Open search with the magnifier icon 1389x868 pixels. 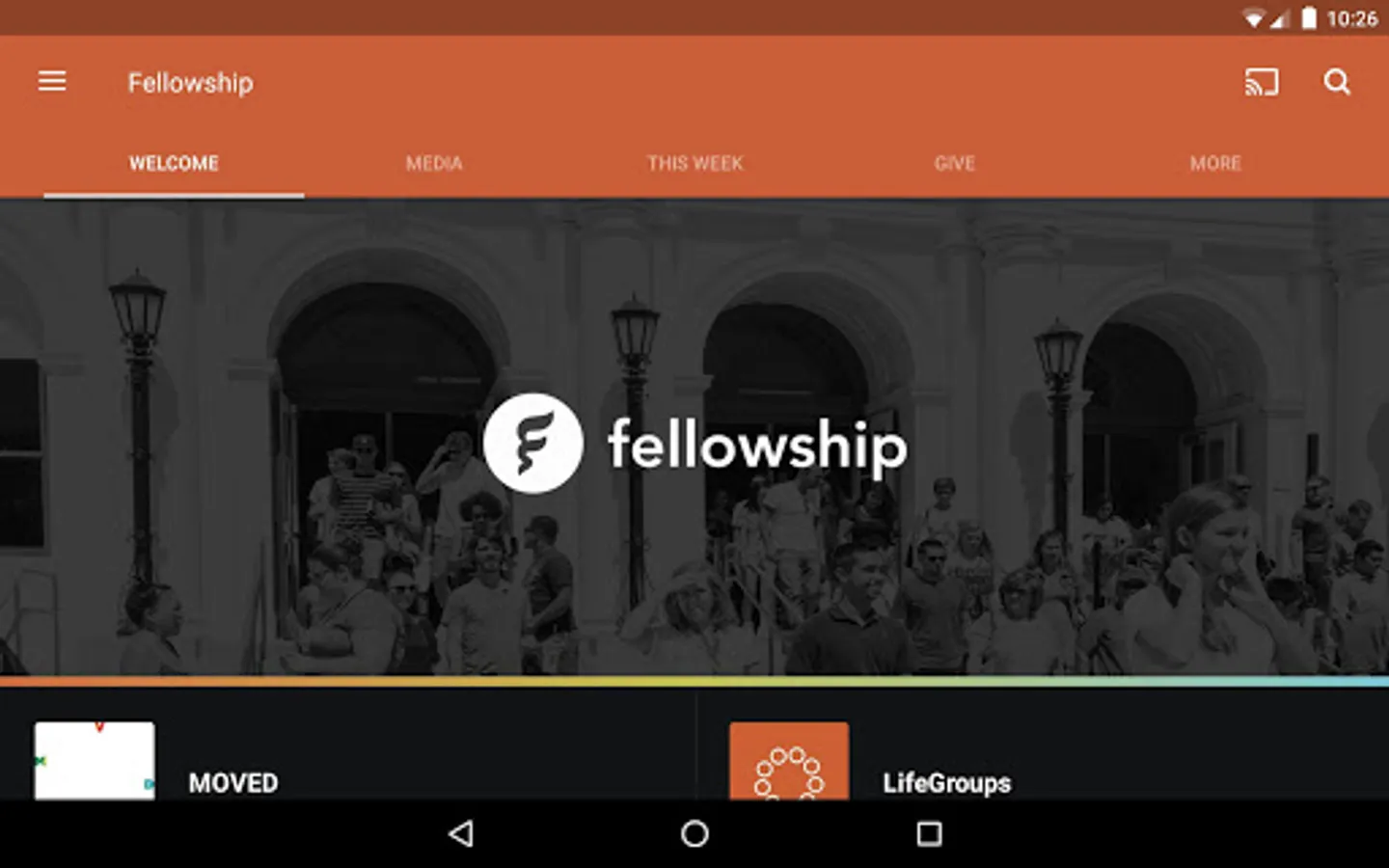(x=1337, y=82)
